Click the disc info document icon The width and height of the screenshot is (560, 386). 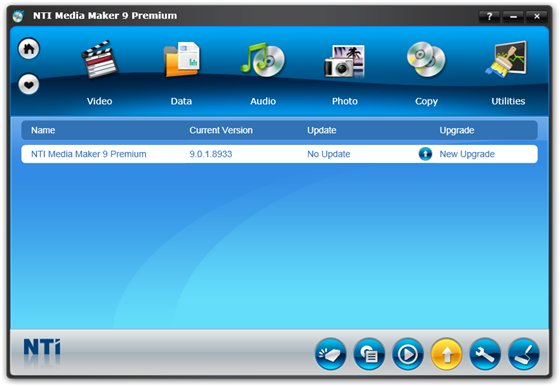[x=369, y=354]
